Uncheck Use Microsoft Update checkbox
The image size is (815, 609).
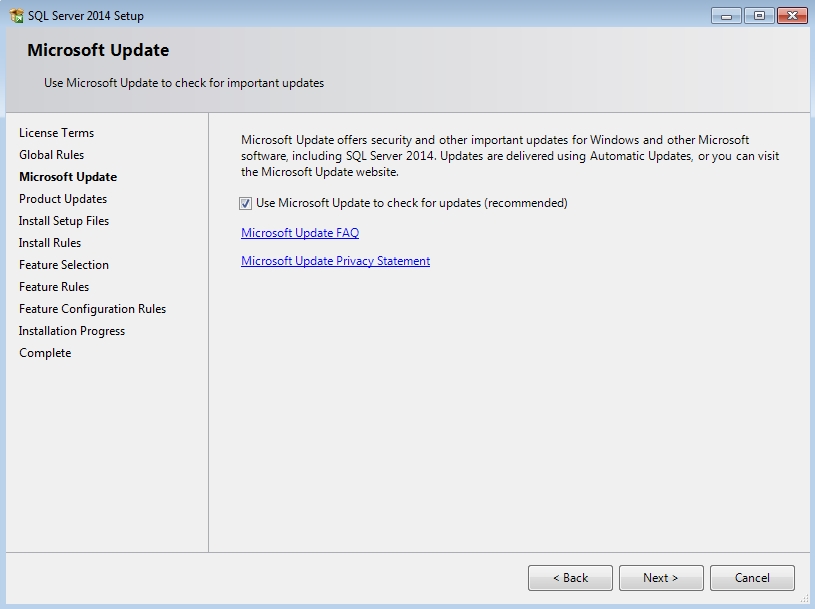[x=246, y=203]
